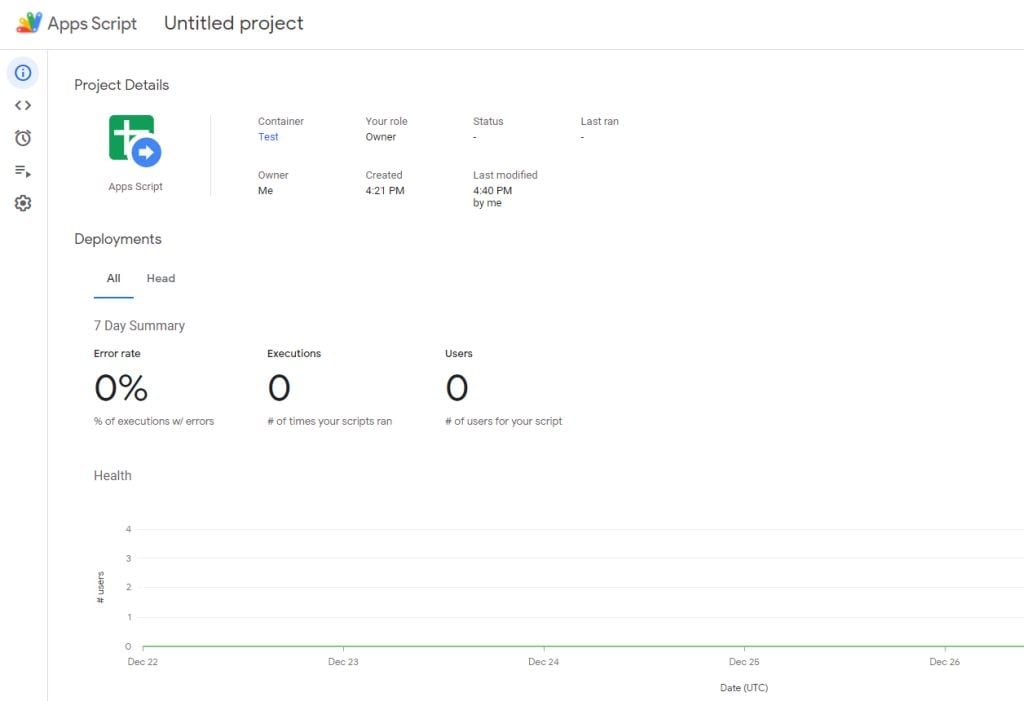Click the Untitled project title
The height and width of the screenshot is (701, 1024).
(x=233, y=23)
